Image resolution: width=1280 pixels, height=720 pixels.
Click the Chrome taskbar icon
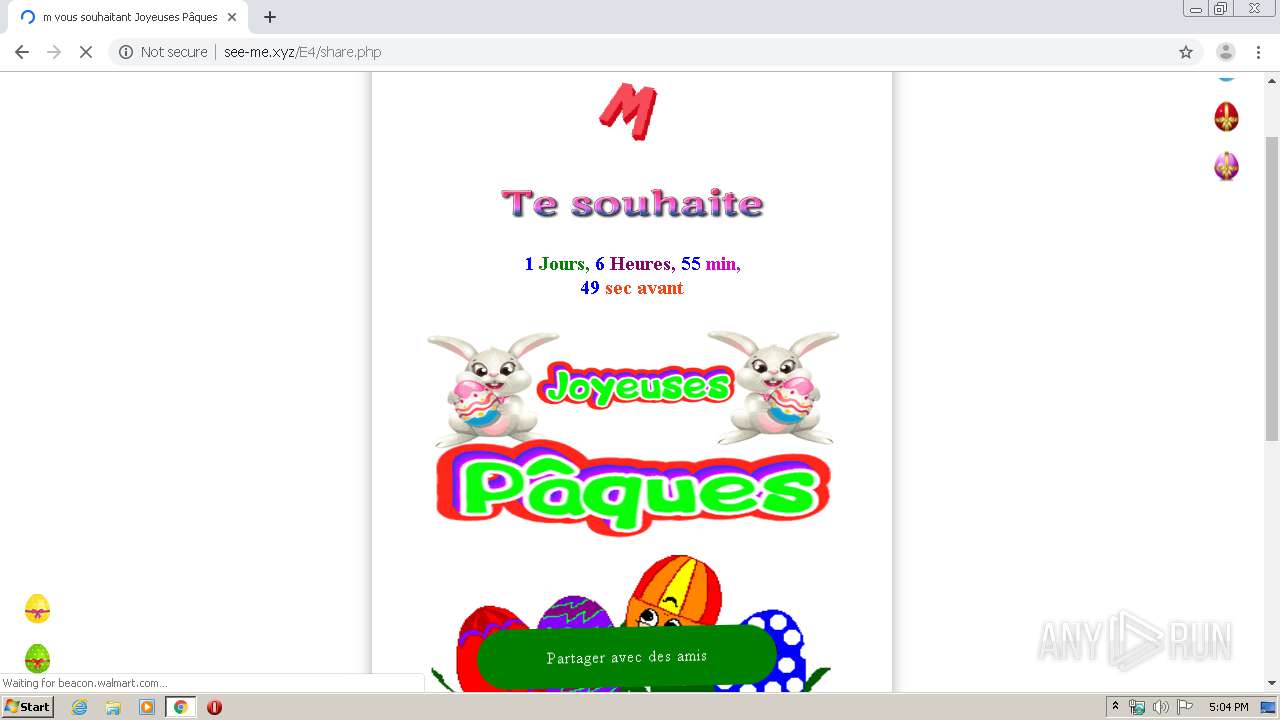pyautogui.click(x=181, y=707)
